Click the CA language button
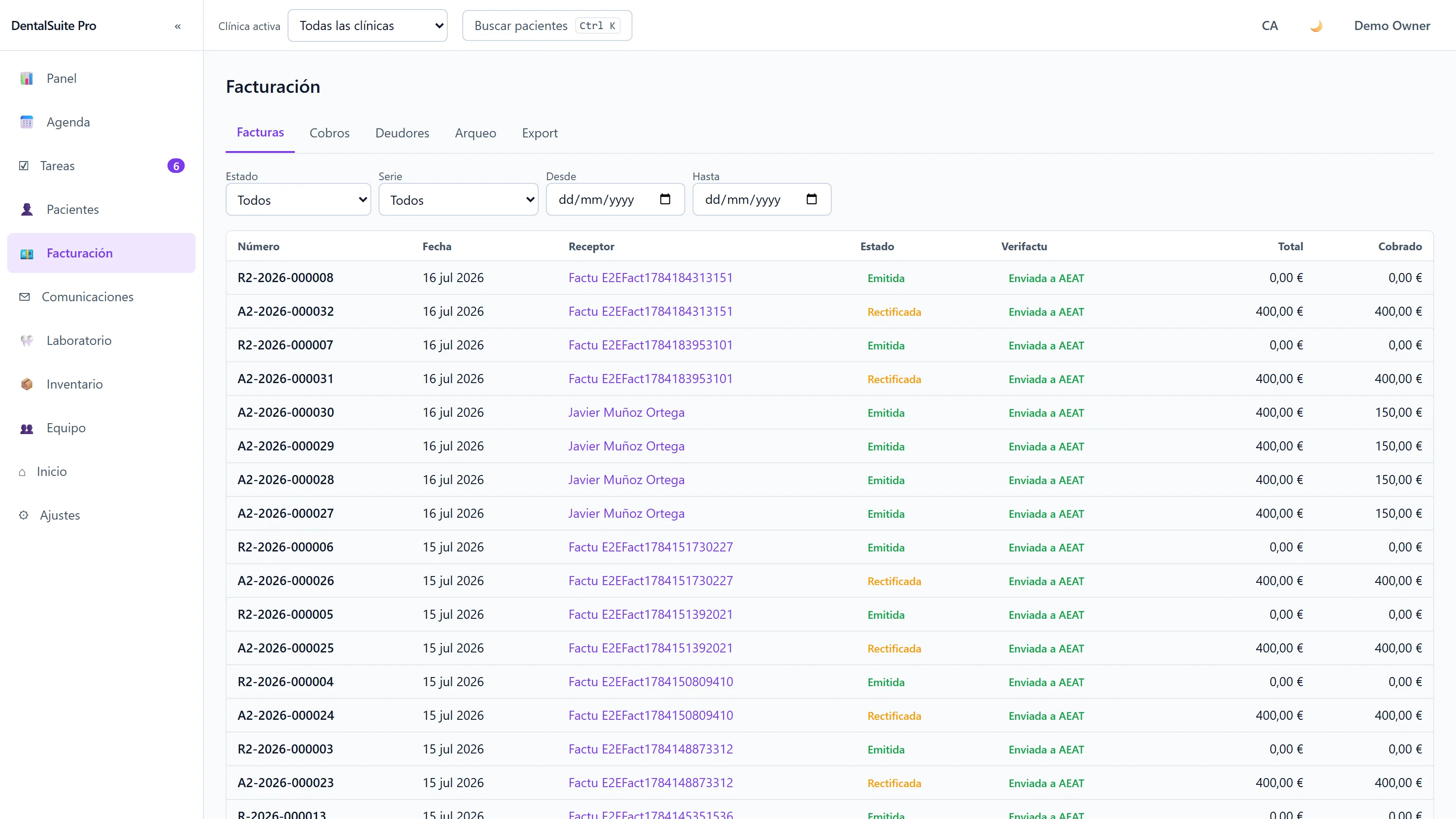 (1269, 26)
